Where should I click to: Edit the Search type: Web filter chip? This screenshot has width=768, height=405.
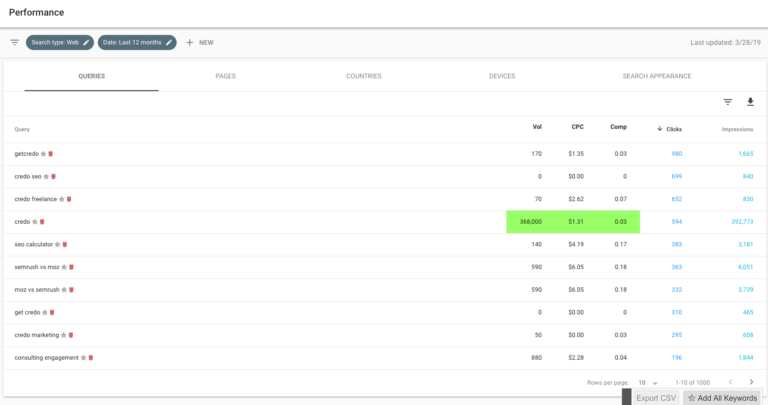[60, 43]
